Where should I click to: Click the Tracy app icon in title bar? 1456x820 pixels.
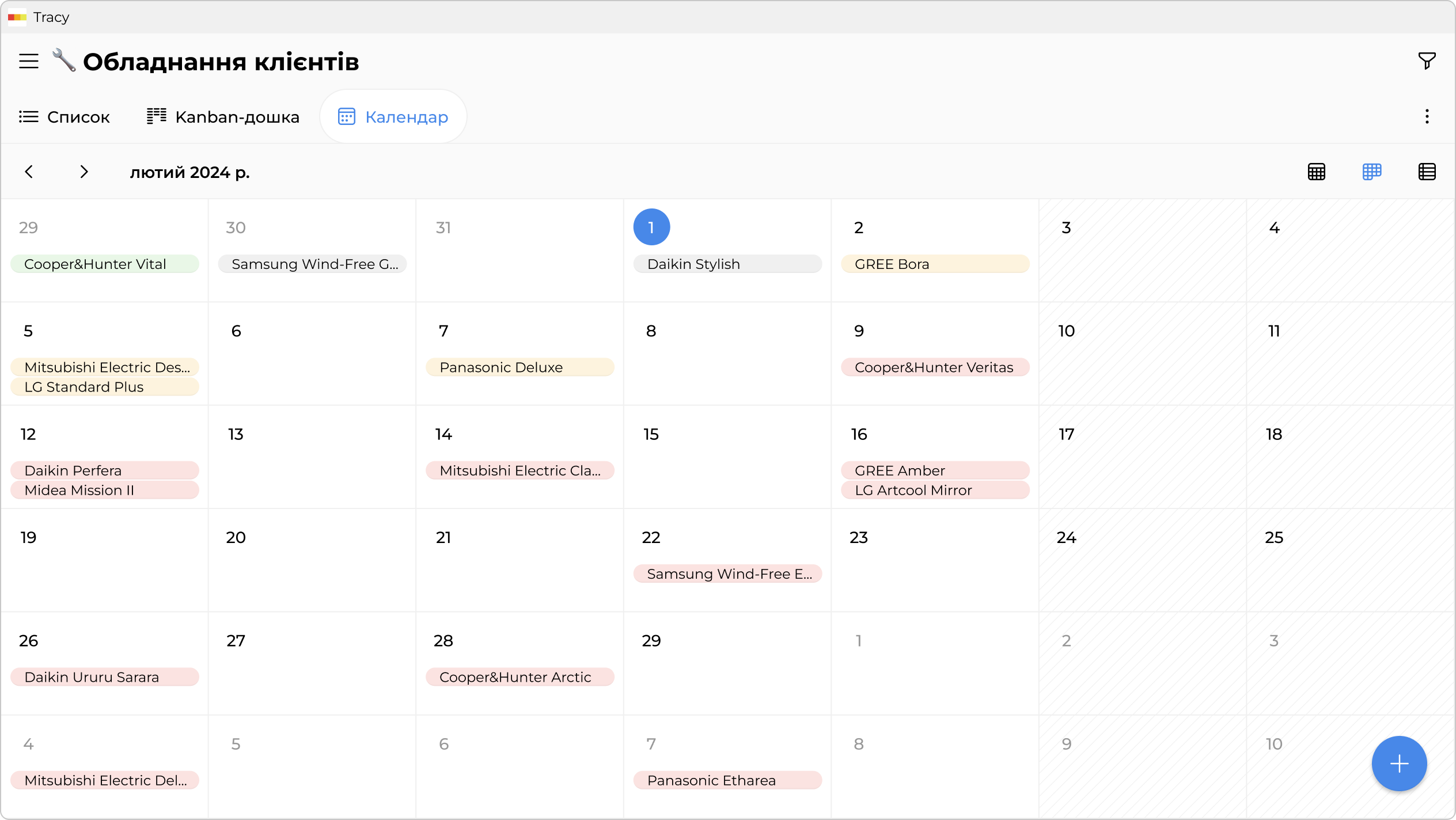click(17, 17)
